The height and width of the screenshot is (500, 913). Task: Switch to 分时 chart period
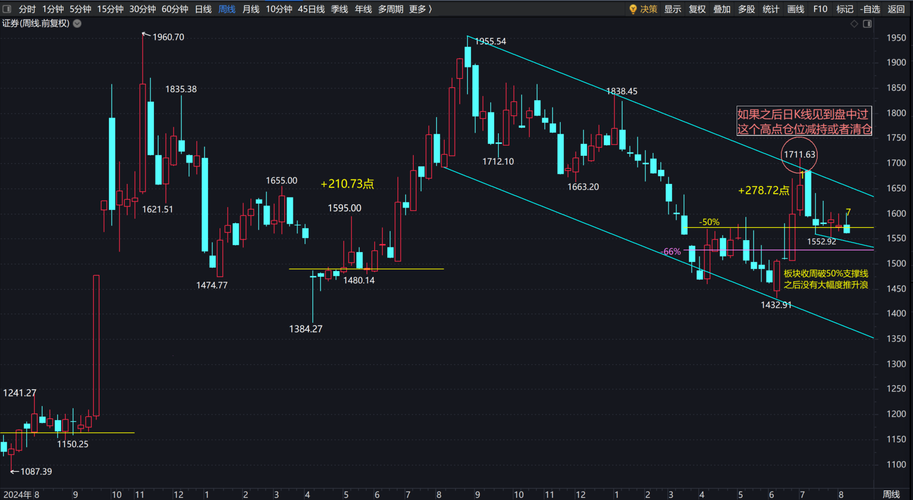coord(27,9)
